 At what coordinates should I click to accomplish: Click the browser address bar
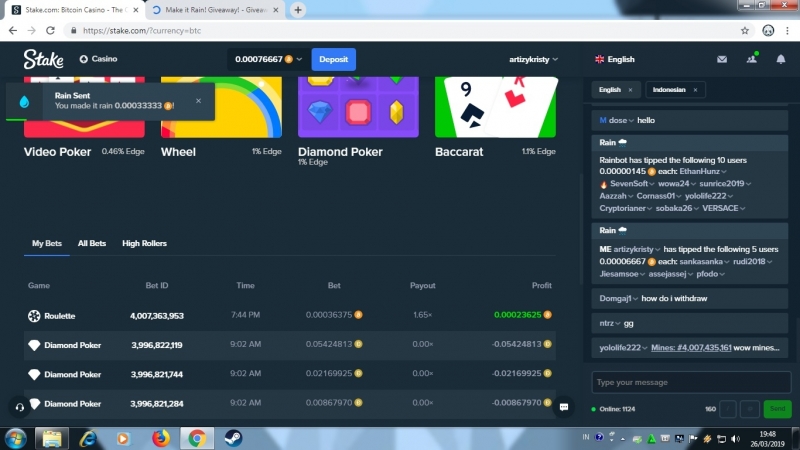click(x=403, y=31)
